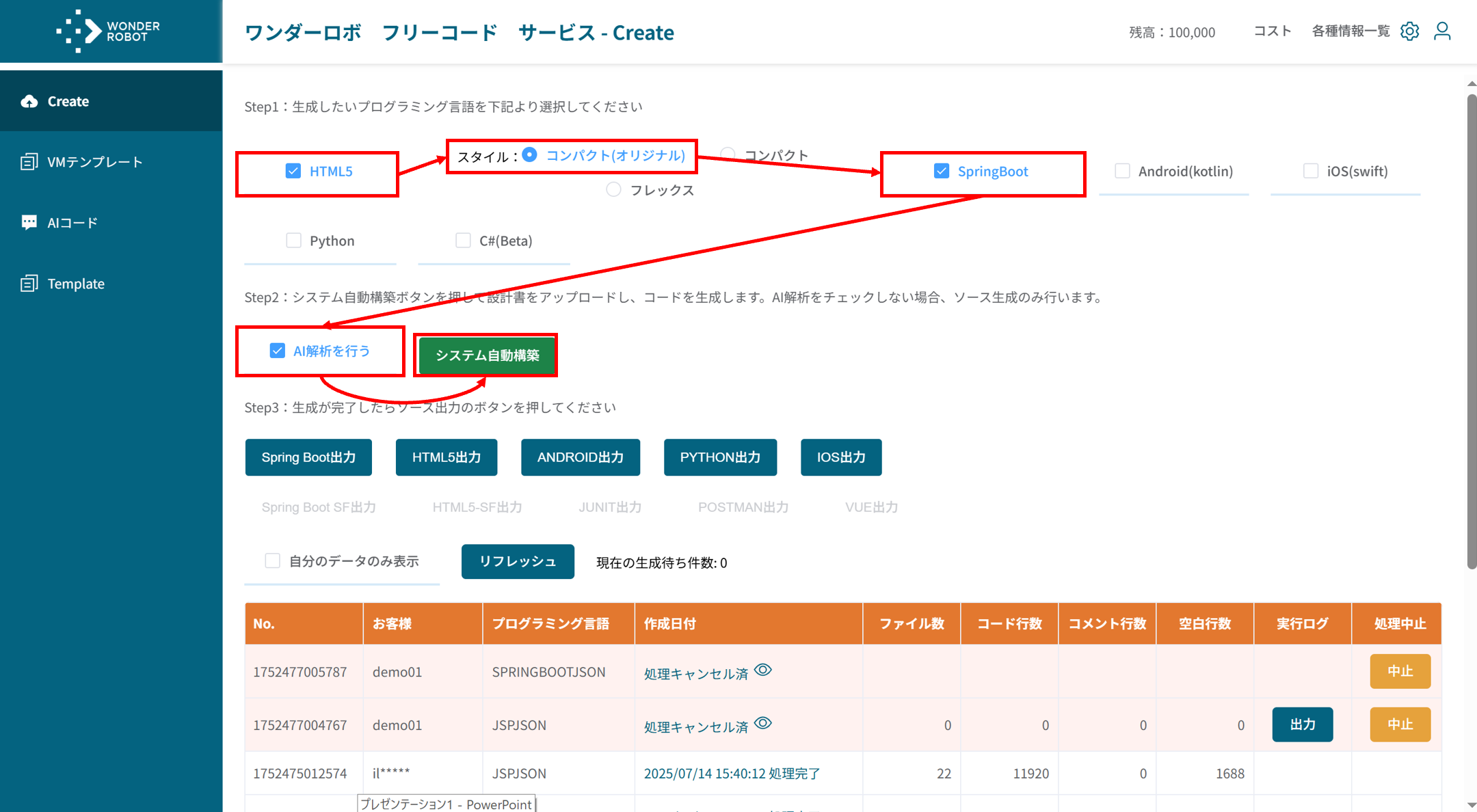Click the Create cloud icon in sidebar
Viewport: 1477px width, 812px height.
pos(29,101)
